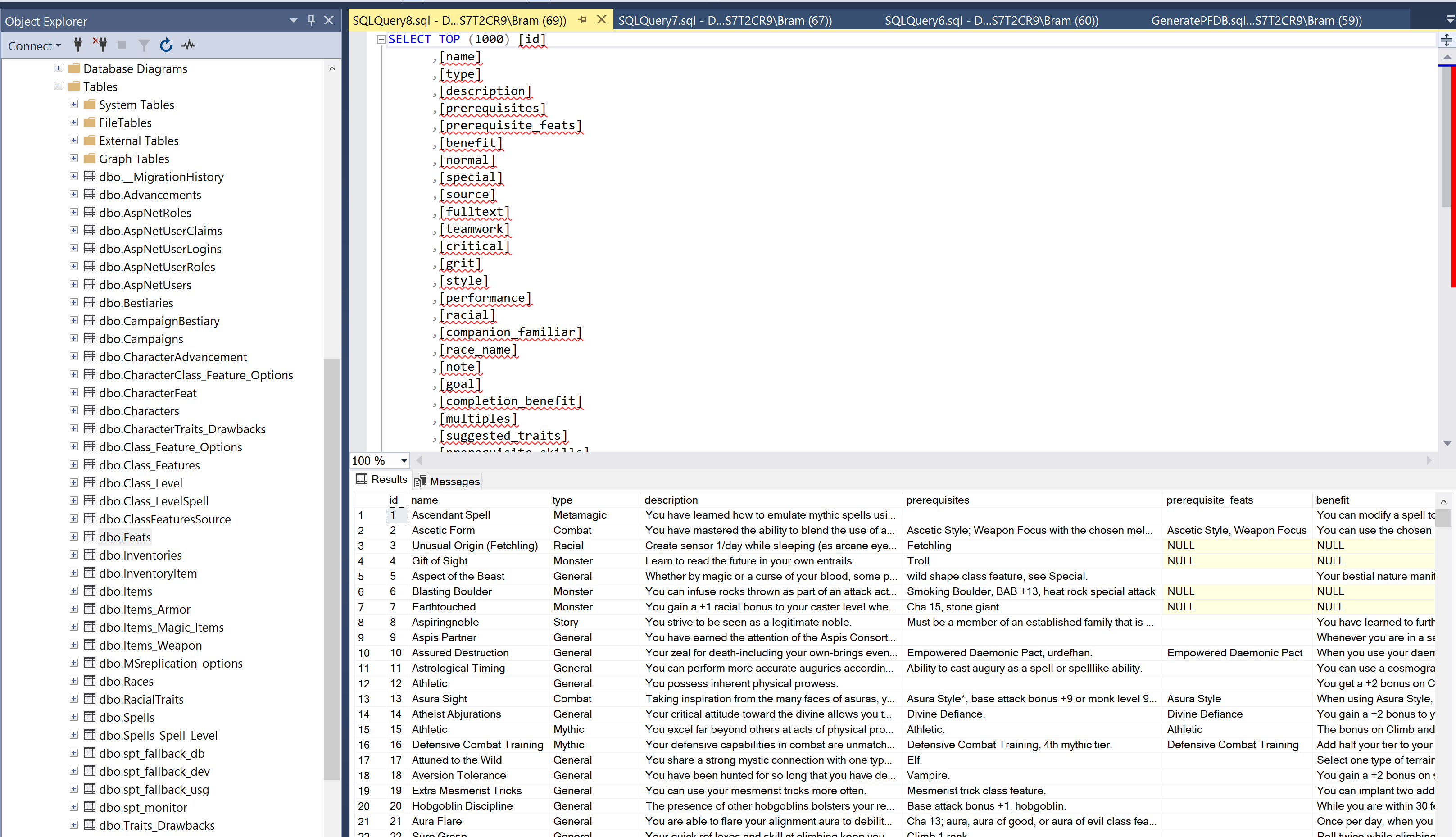This screenshot has width=1456, height=837.
Task: Close the SQLQuery8.sql tab
Action: click(x=602, y=19)
